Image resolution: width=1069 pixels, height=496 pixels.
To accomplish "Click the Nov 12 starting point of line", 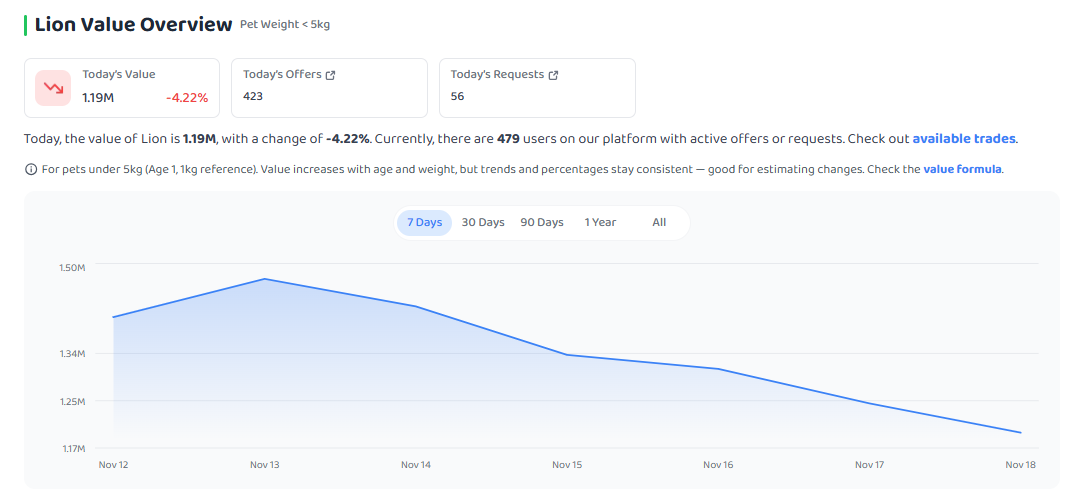I will [x=113, y=317].
